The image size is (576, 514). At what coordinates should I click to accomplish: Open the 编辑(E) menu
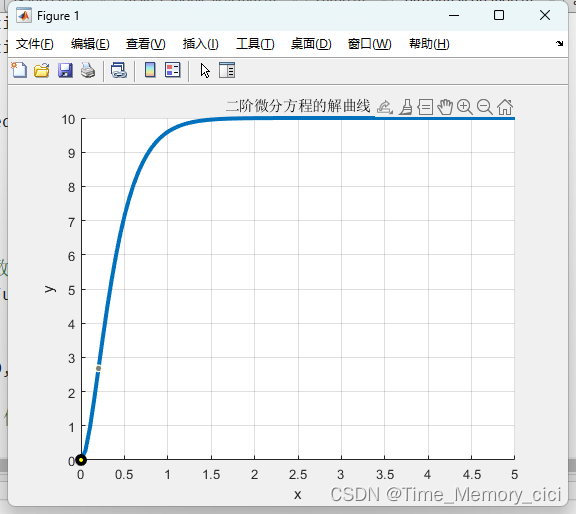pyautogui.click(x=90, y=44)
